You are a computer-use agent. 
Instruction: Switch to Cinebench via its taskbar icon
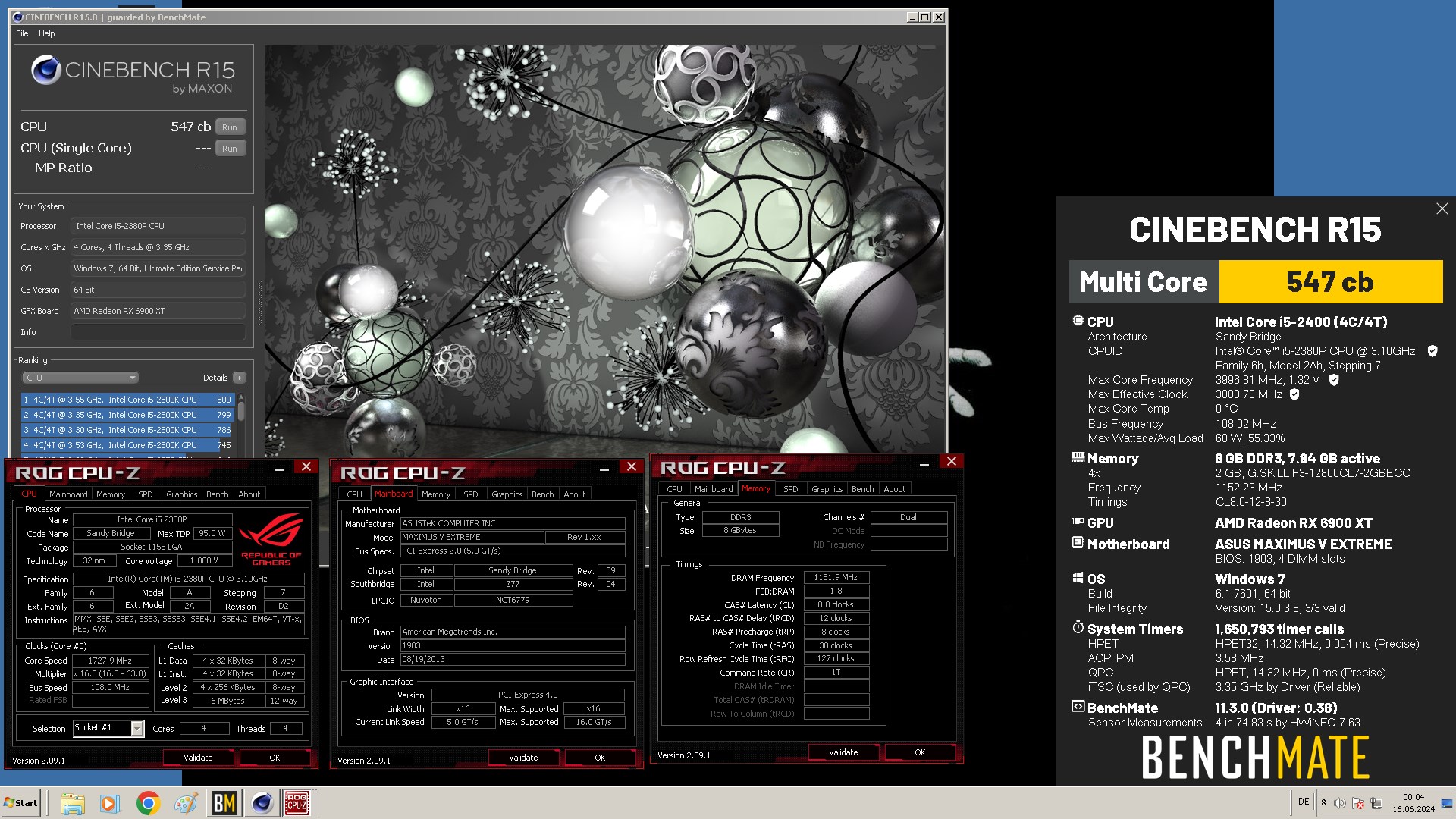pos(262,803)
